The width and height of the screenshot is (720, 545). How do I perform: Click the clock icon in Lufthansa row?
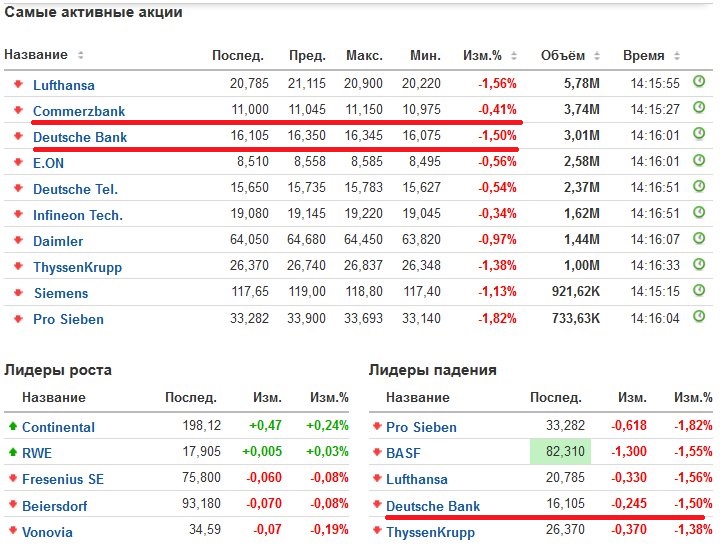pos(699,83)
